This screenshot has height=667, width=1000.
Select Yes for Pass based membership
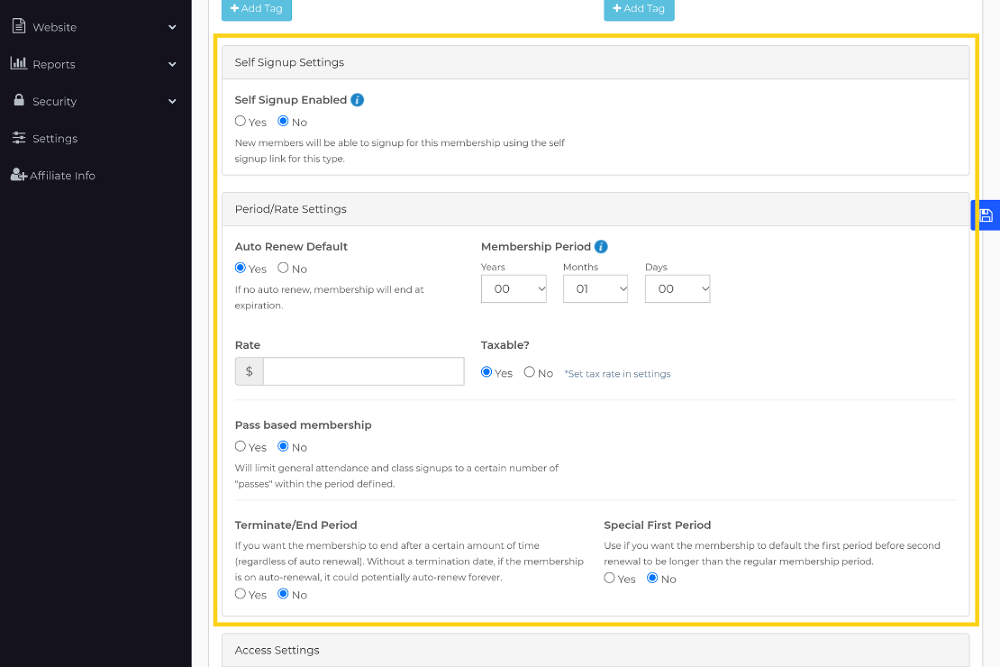coord(240,446)
